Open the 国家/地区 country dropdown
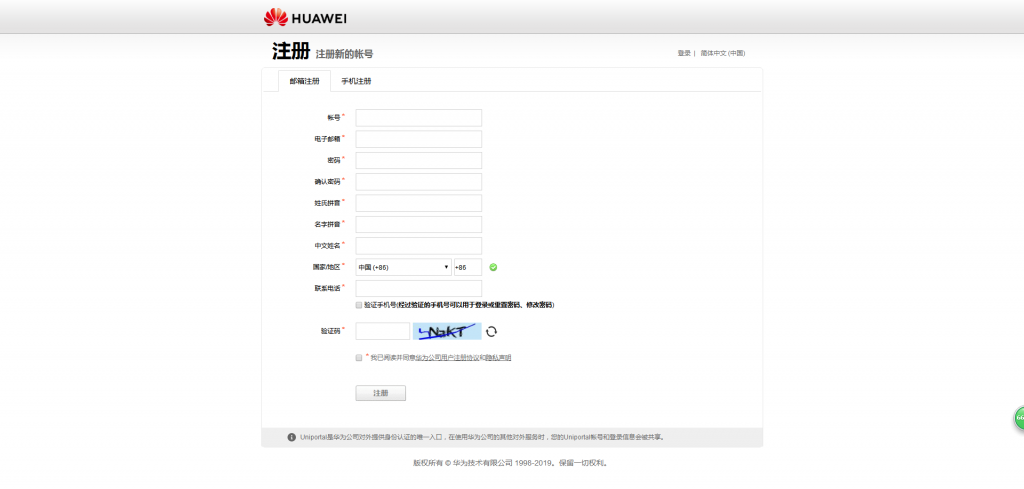 (403, 267)
